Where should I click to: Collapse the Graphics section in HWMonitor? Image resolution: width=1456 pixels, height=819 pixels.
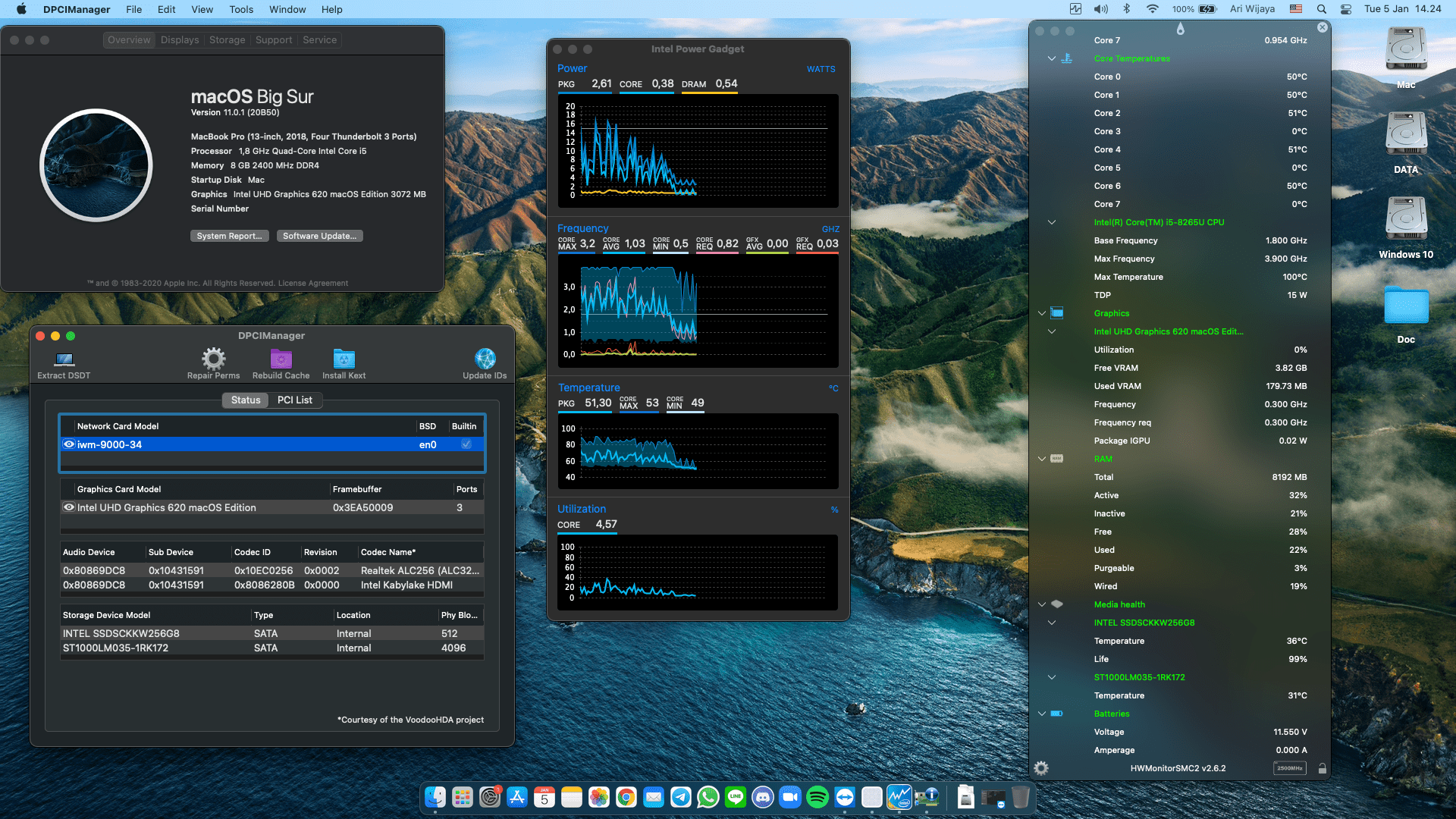coord(1042,312)
